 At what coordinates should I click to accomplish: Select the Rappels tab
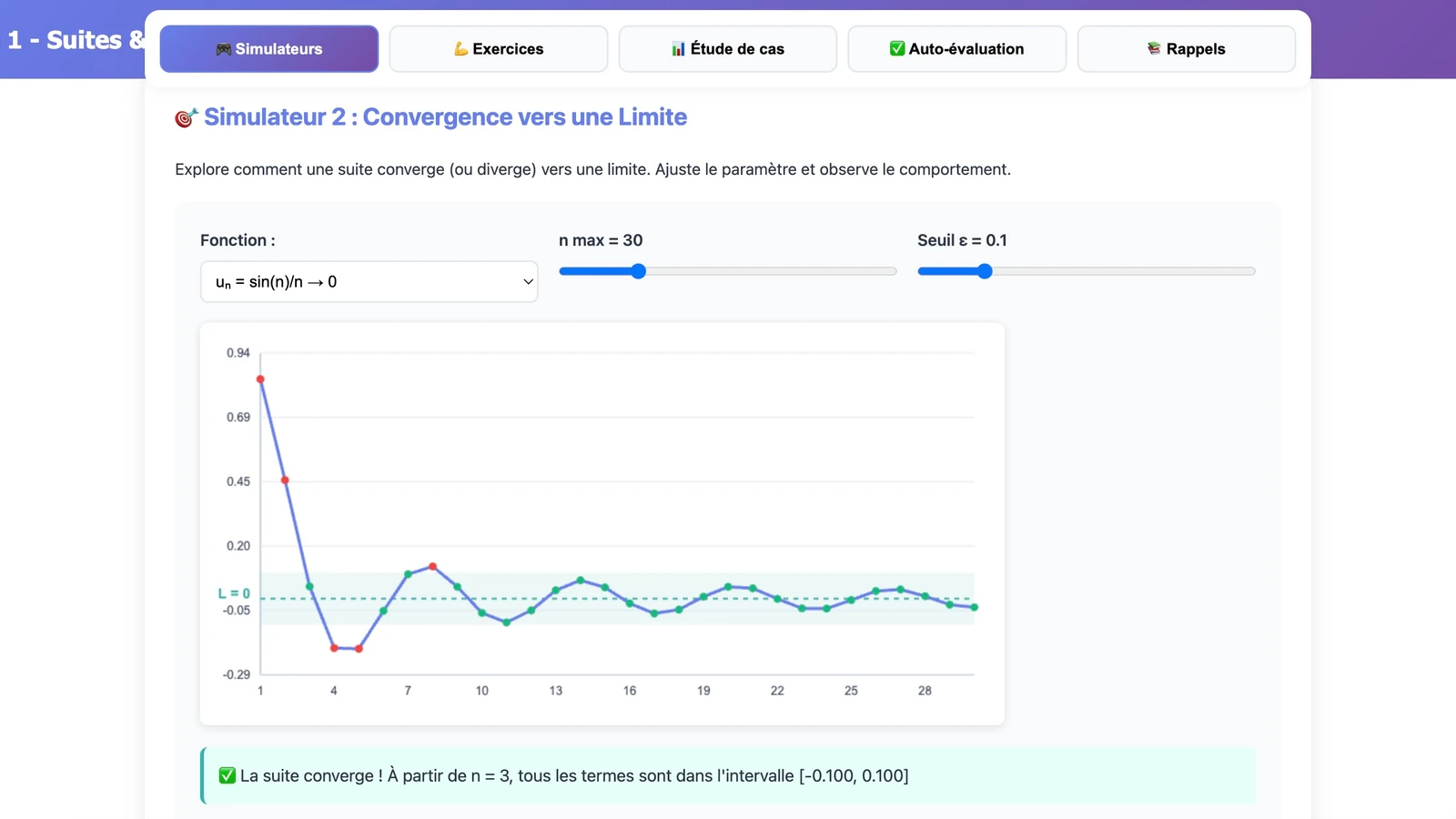[x=1187, y=48]
